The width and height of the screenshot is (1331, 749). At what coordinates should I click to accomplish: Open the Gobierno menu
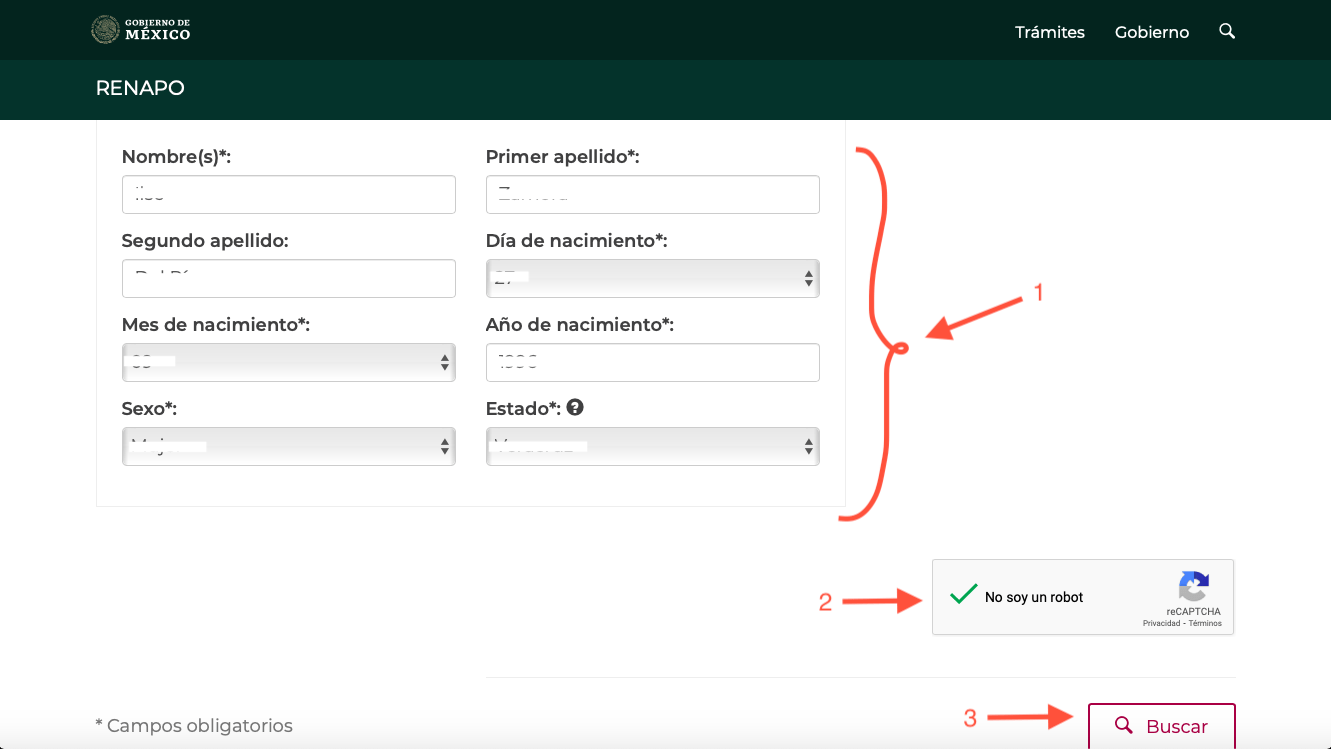pos(1151,32)
